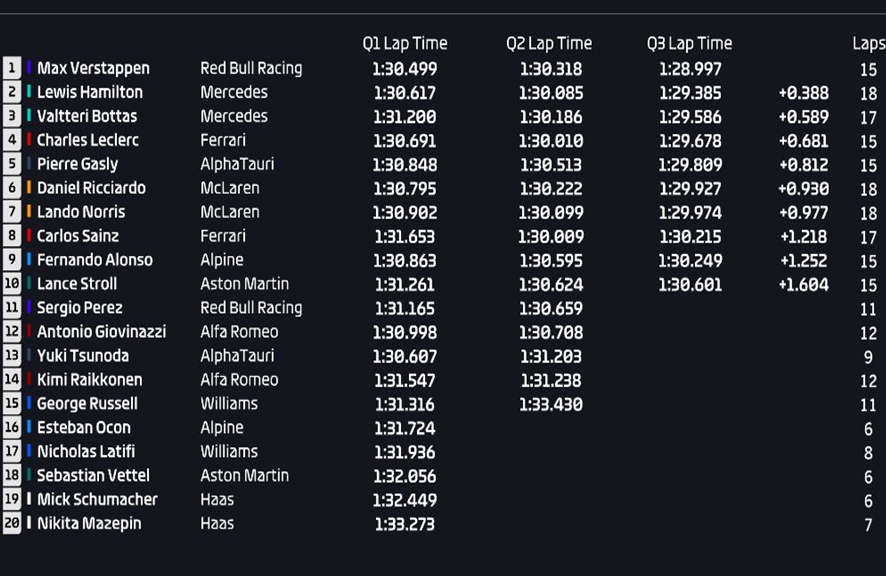Click Sergio Perez's Red Bull Racing team name
Viewport: 886px width, 576px height.
(251, 308)
